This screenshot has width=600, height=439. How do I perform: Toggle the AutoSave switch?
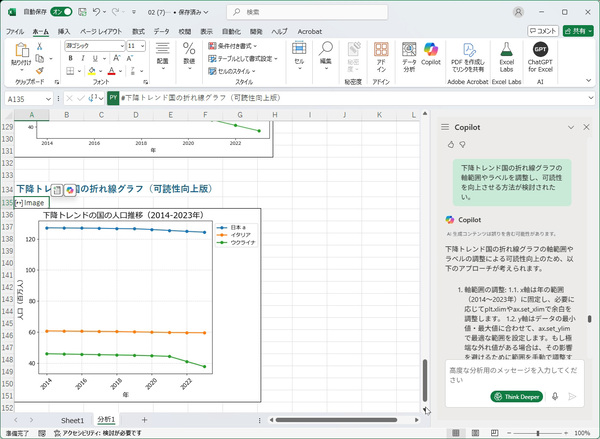(60, 12)
